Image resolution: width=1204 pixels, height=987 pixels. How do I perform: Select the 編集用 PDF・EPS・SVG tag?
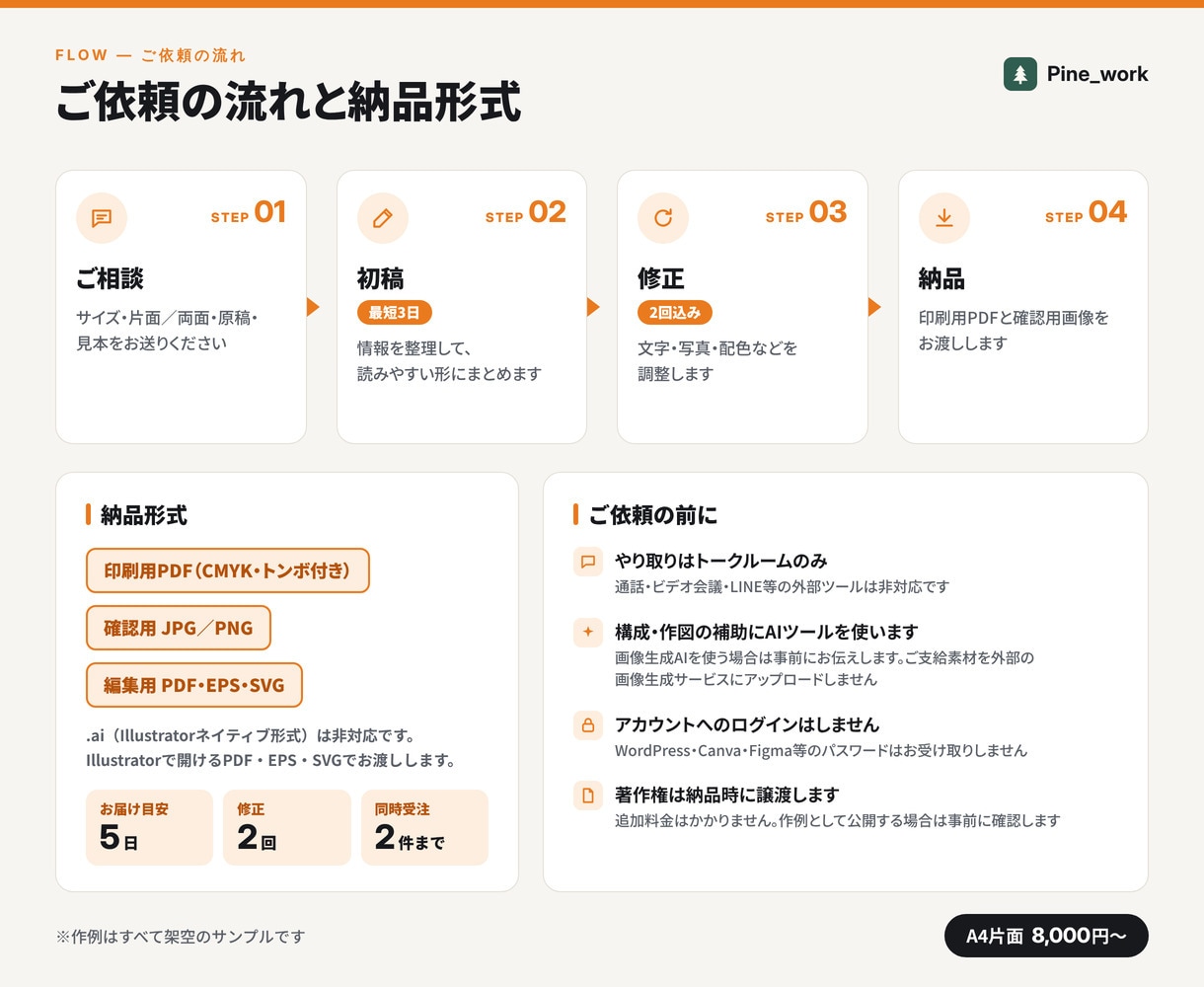pyautogui.click(x=194, y=685)
